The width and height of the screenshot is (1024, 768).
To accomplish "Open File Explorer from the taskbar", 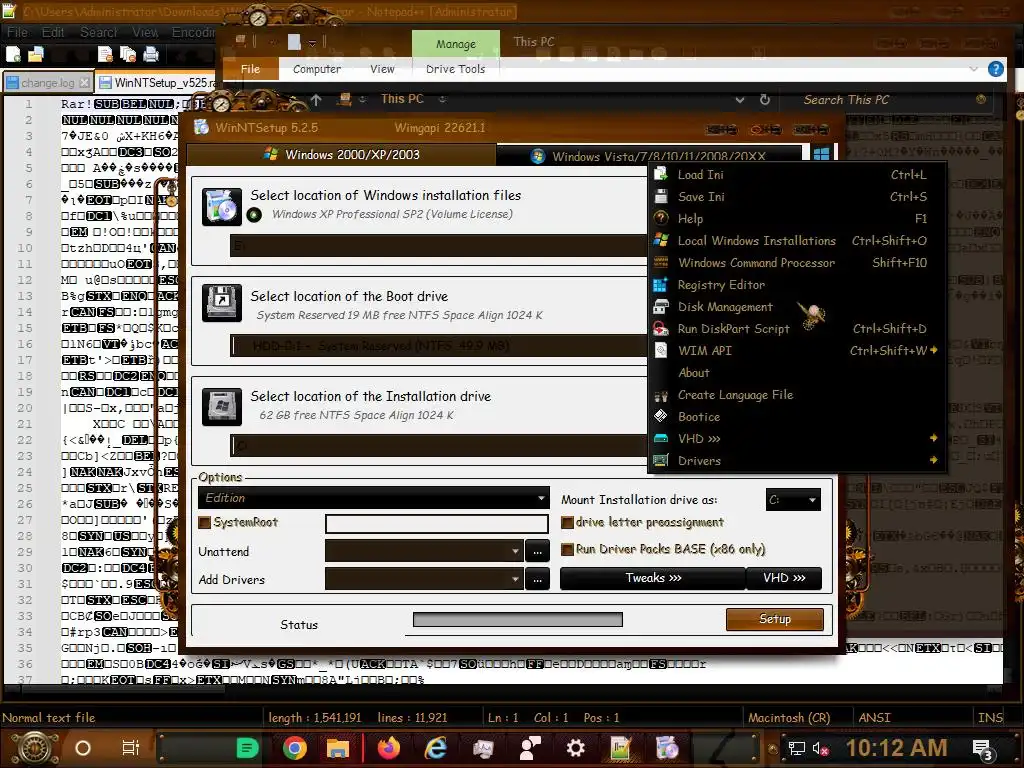I will pyautogui.click(x=338, y=748).
